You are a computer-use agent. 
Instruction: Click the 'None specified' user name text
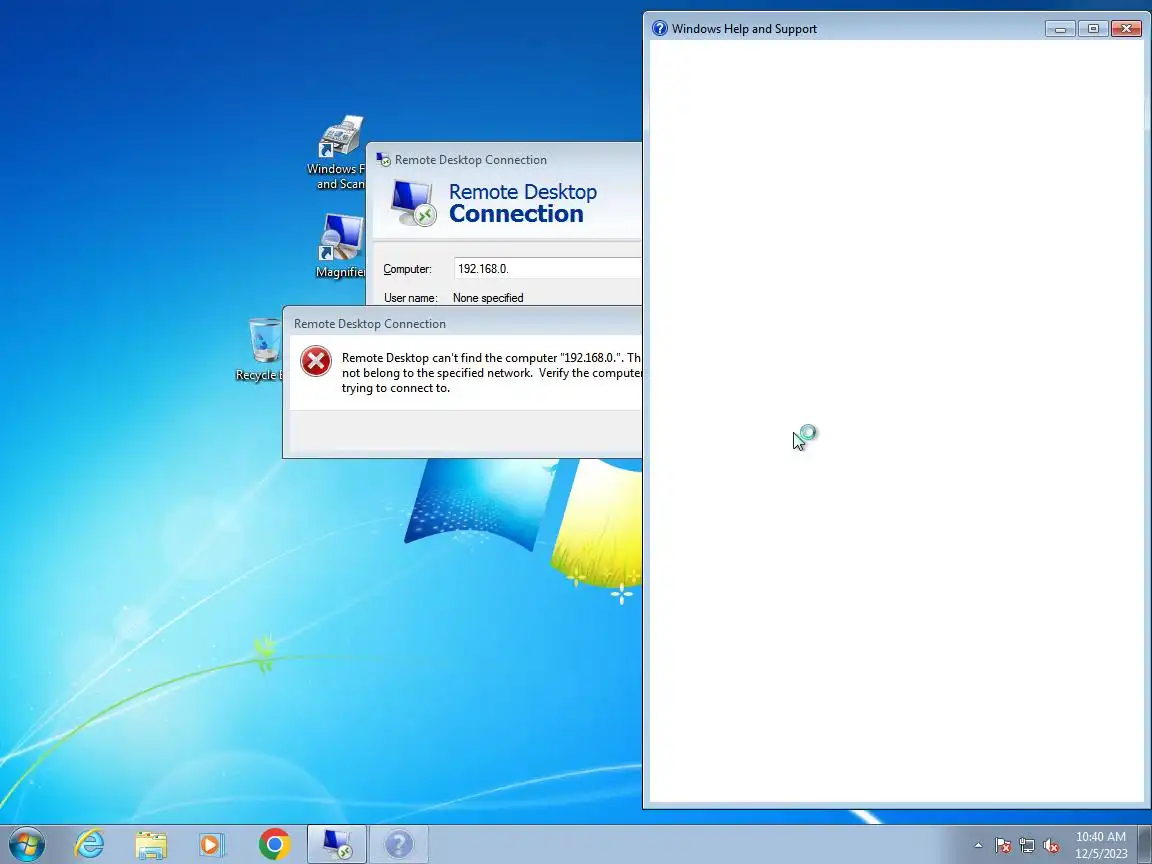pyautogui.click(x=488, y=298)
